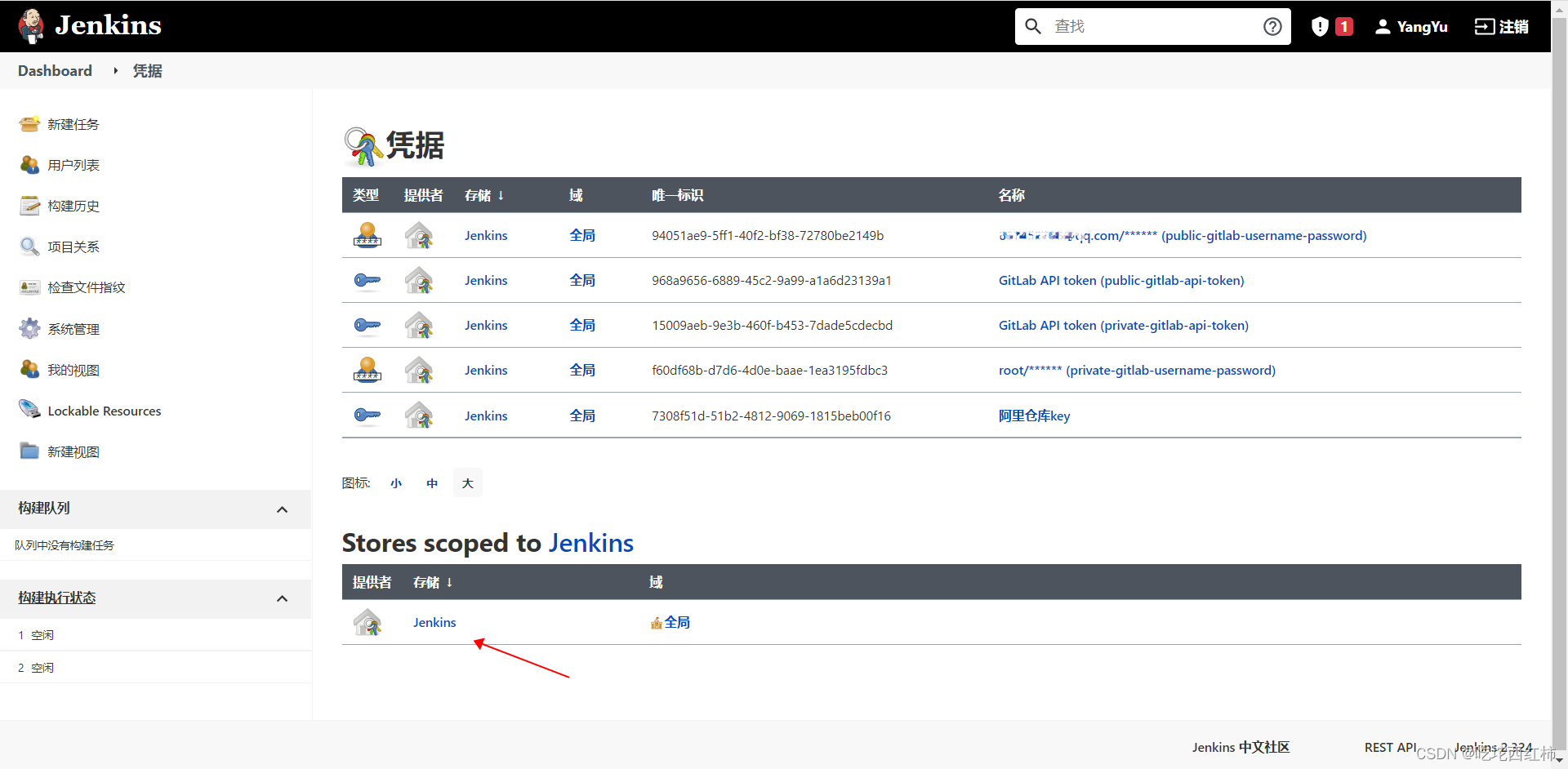The width and height of the screenshot is (1568, 769).
Task: Click the search magnifier icon
Action: point(1033,26)
